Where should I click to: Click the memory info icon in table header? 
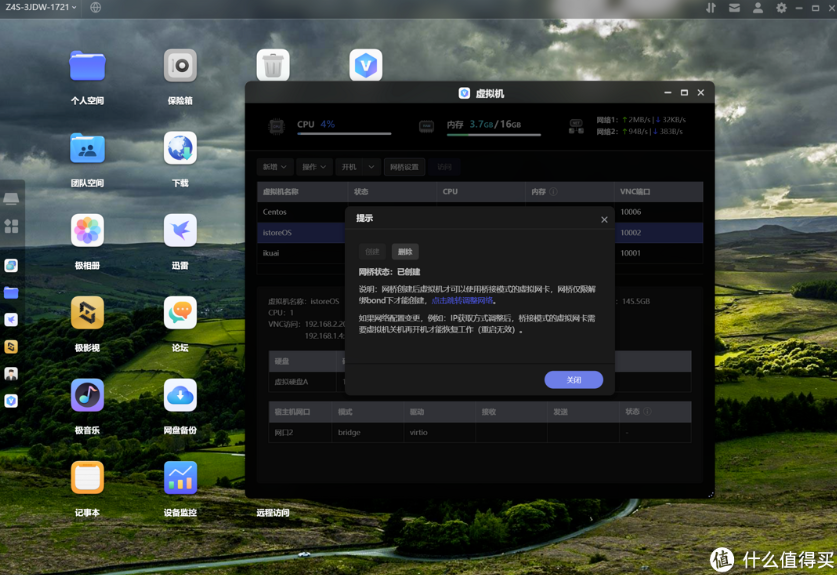pyautogui.click(x=554, y=192)
